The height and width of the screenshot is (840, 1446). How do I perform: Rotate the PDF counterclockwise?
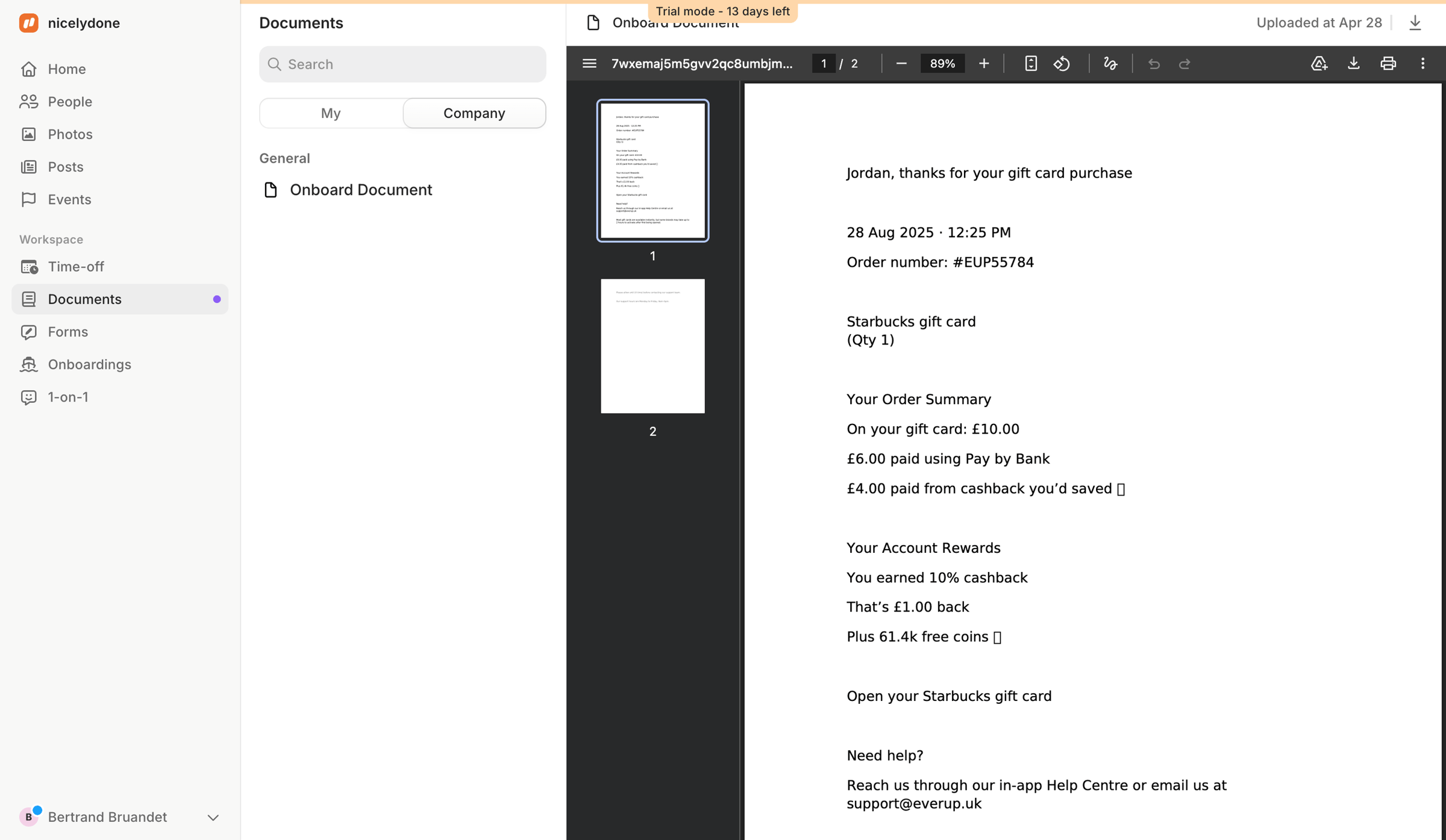1062,63
